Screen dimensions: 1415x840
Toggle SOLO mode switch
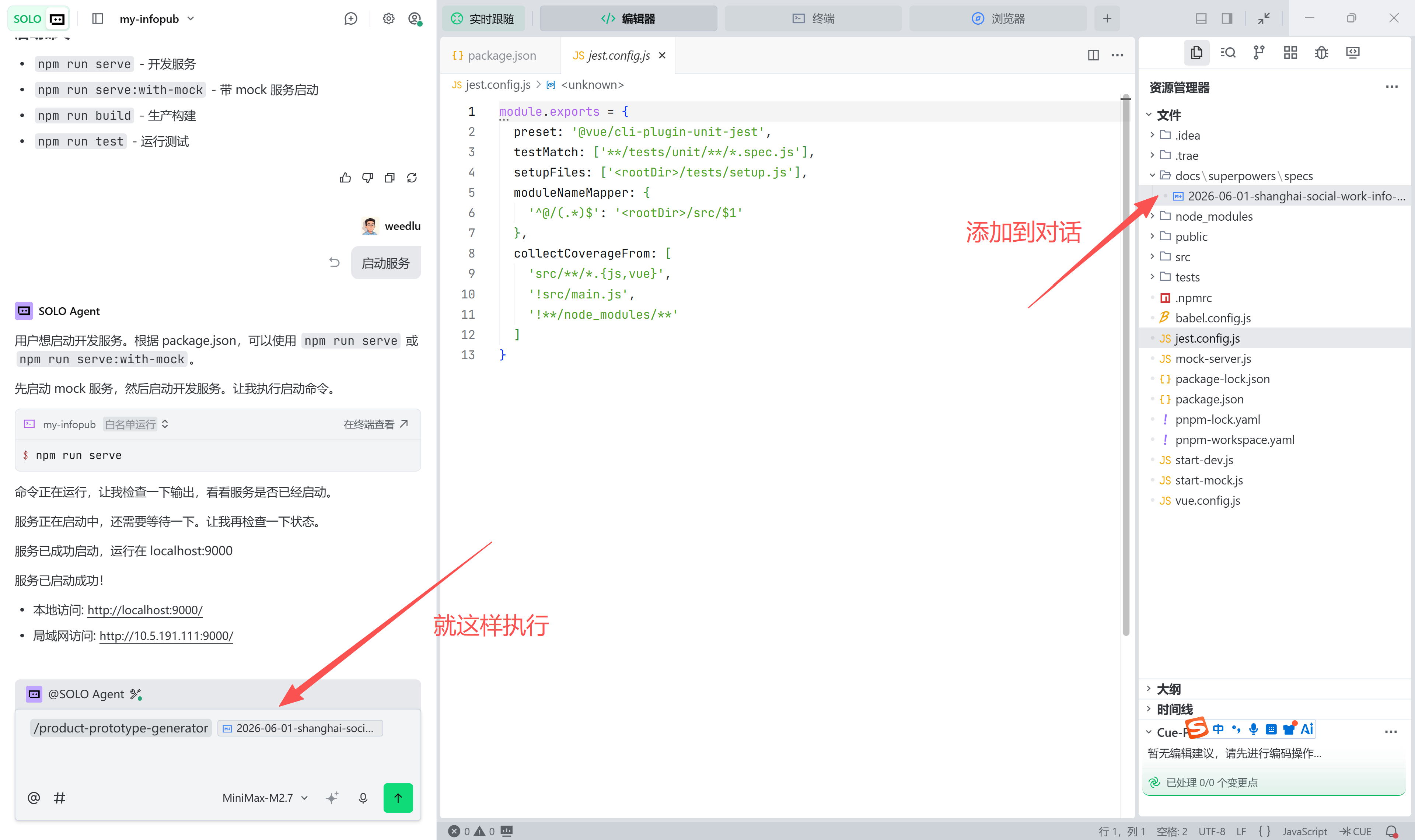click(39, 19)
